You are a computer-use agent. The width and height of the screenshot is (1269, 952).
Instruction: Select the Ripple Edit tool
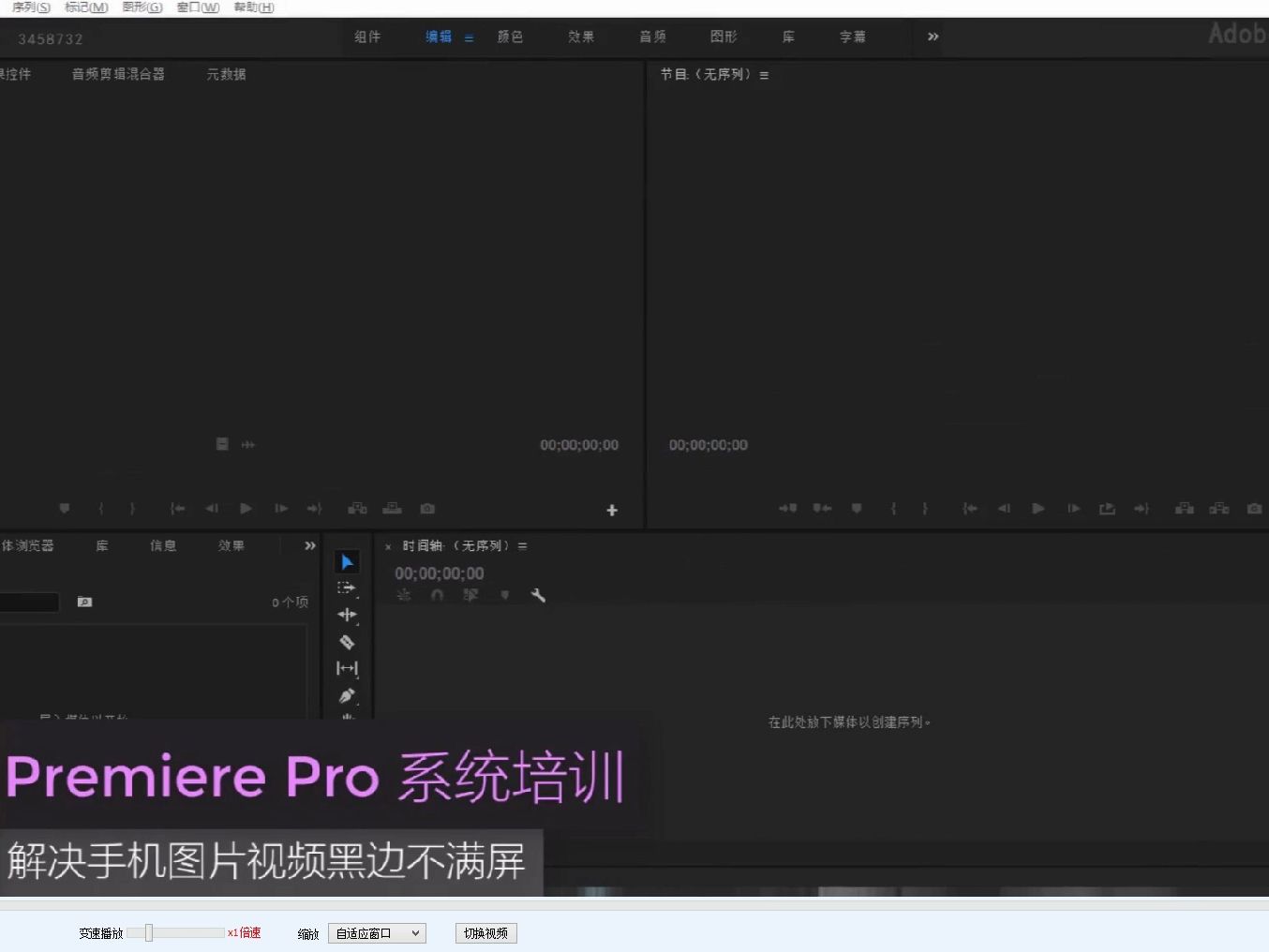[347, 615]
